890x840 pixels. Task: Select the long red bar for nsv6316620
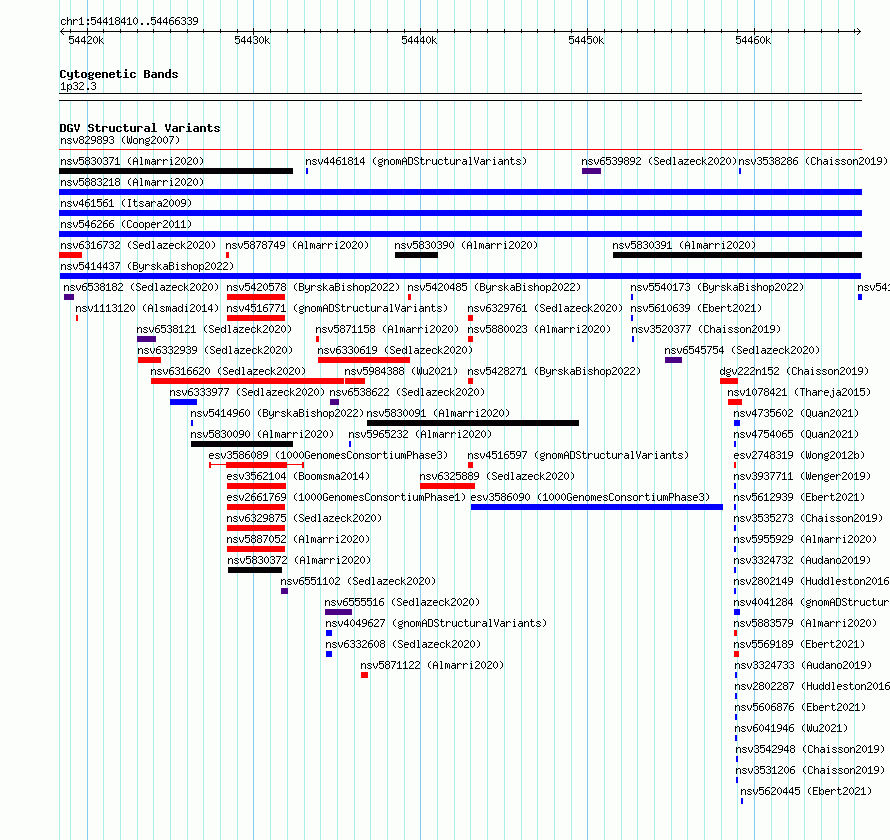tap(247, 381)
